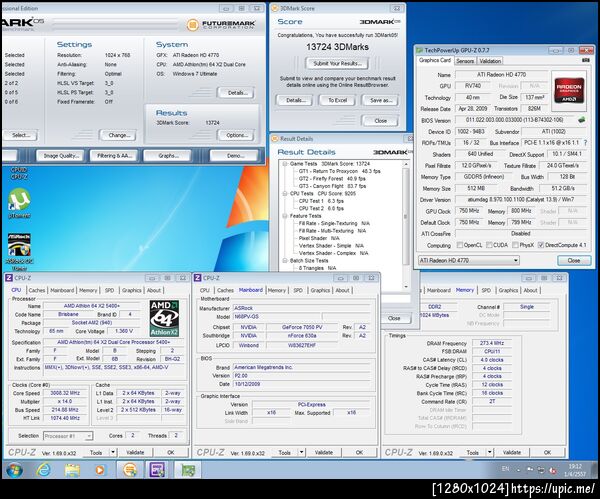The width and height of the screenshot is (600, 499).
Task: Open Caches tab in the CPU-Z CPU window
Action: point(37,290)
